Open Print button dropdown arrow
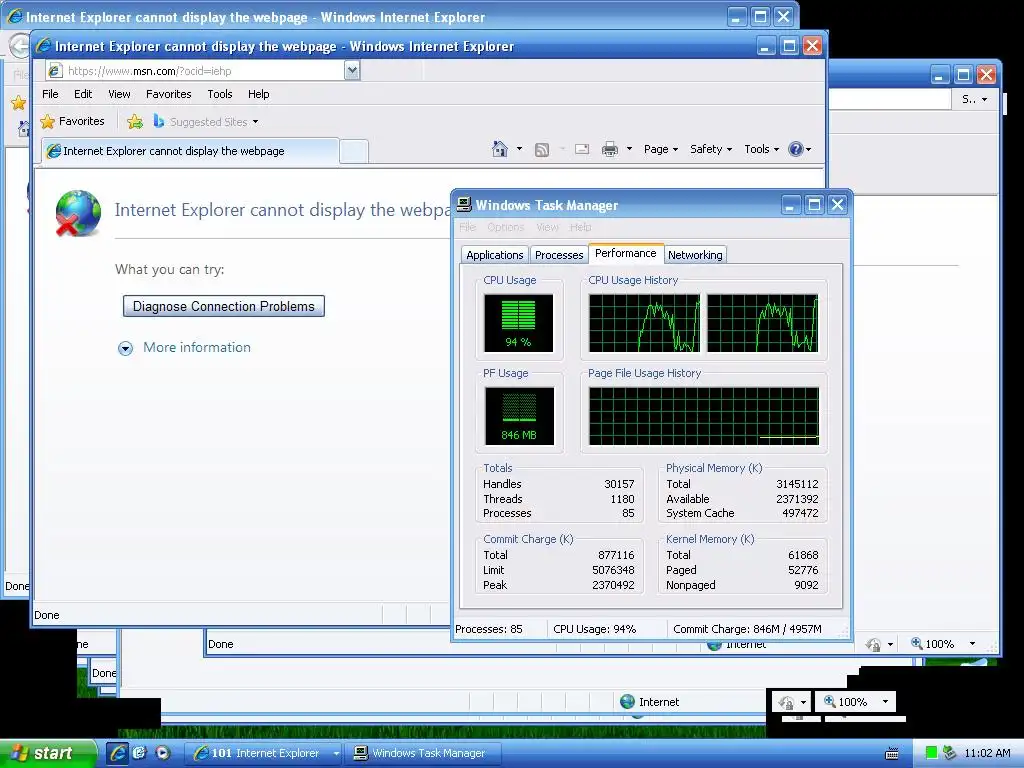1024x768 pixels. [x=629, y=149]
